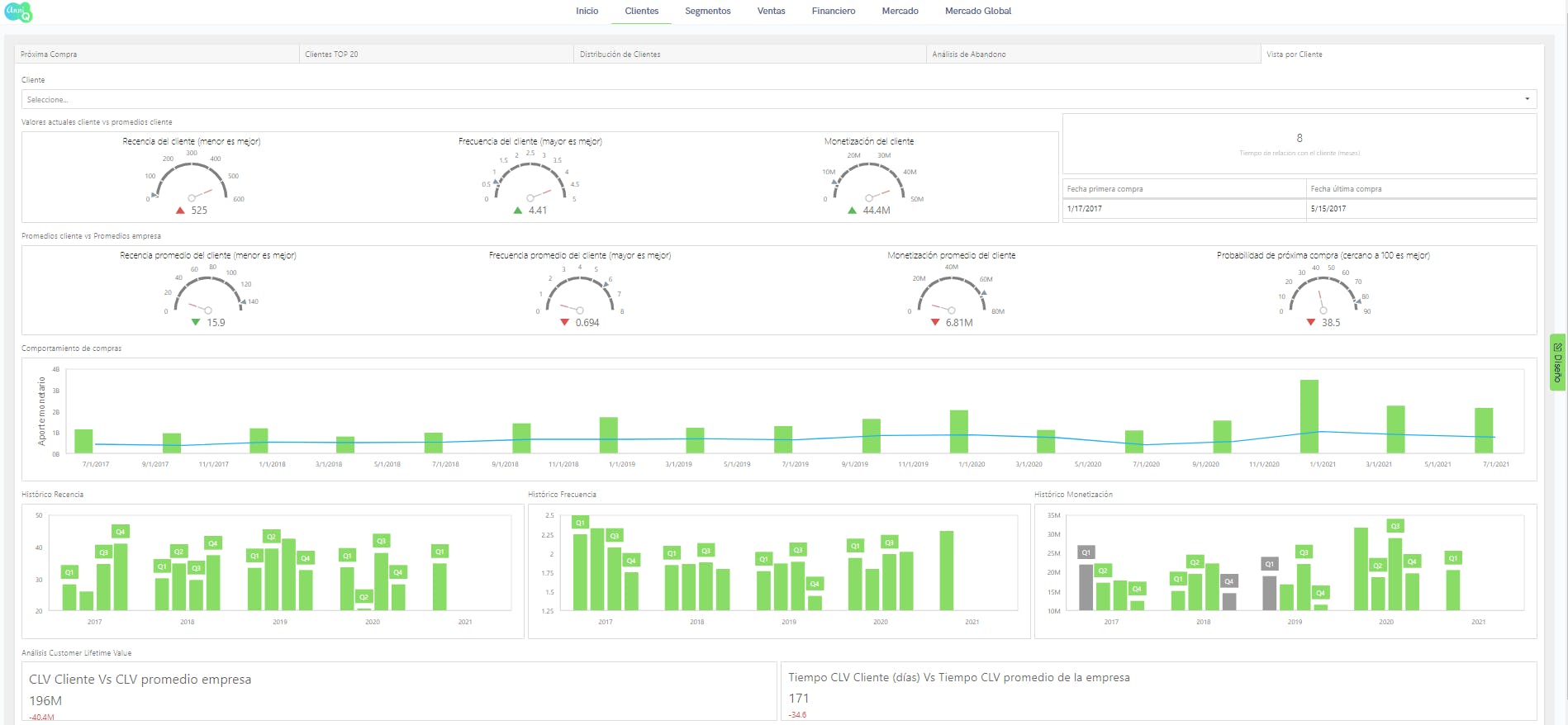Click the CLV value 196M
1568x725 pixels.
[x=45, y=701]
